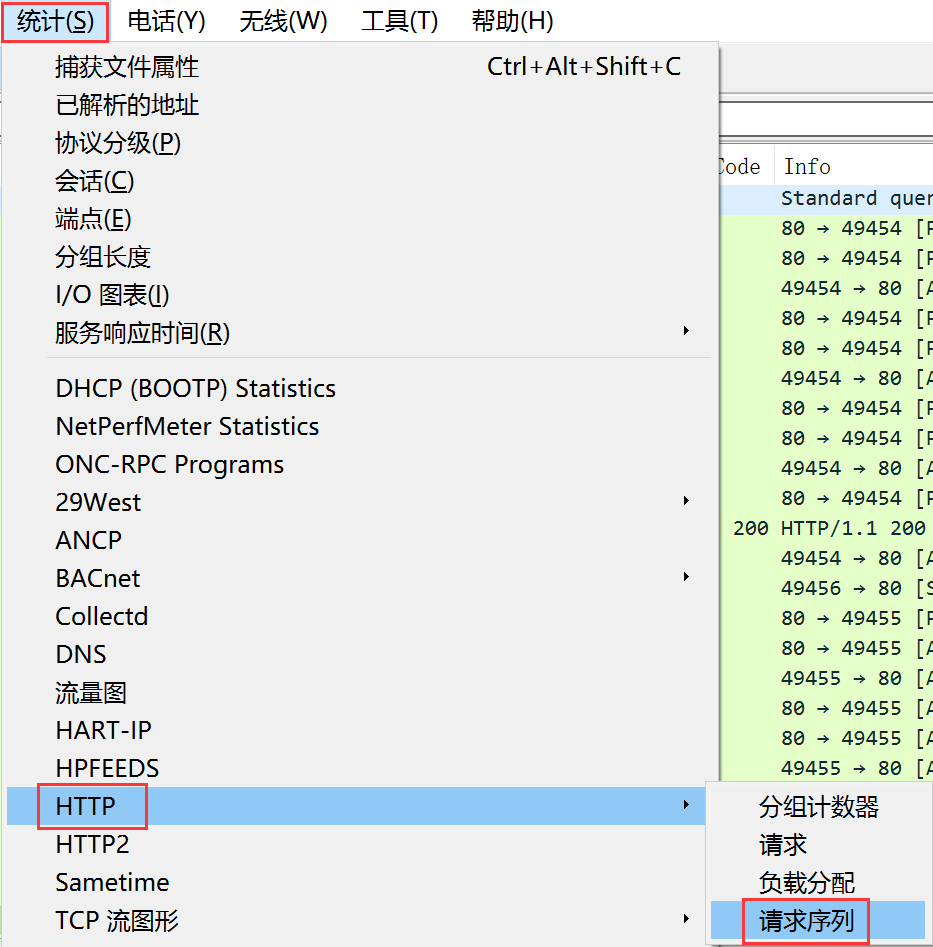The height and width of the screenshot is (947, 933).
Task: Select 请求序列 in HTTP submenu
Action: 806,920
